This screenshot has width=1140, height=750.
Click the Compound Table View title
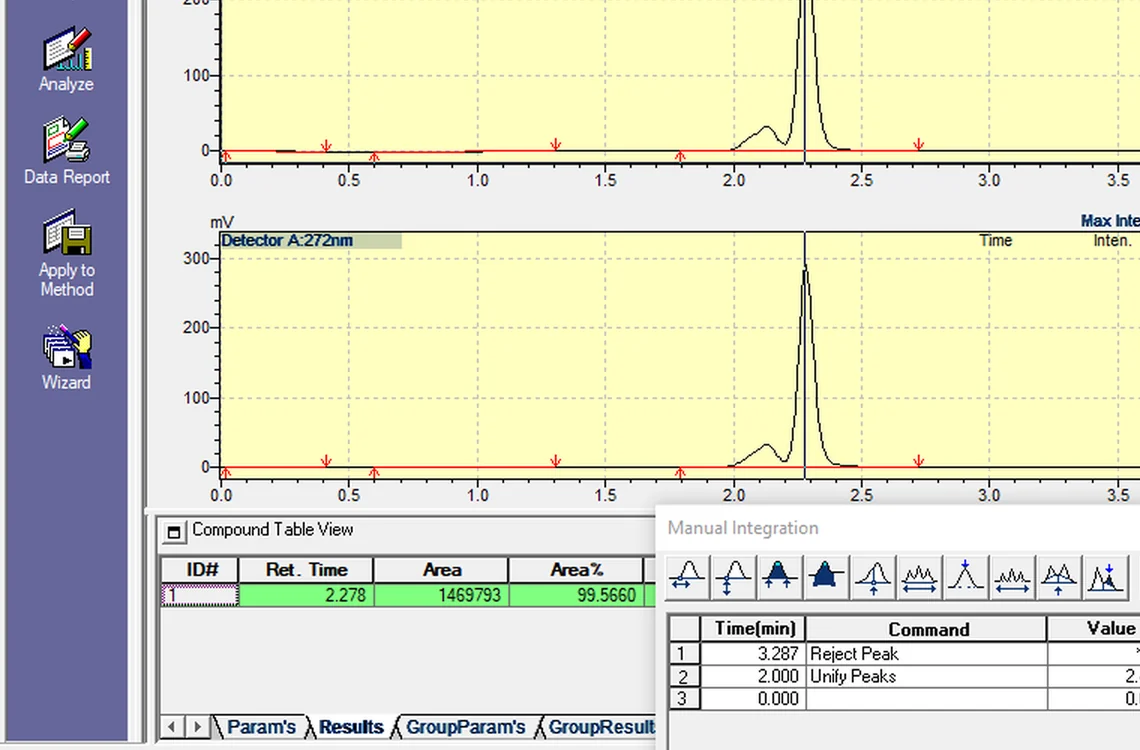[x=273, y=530]
